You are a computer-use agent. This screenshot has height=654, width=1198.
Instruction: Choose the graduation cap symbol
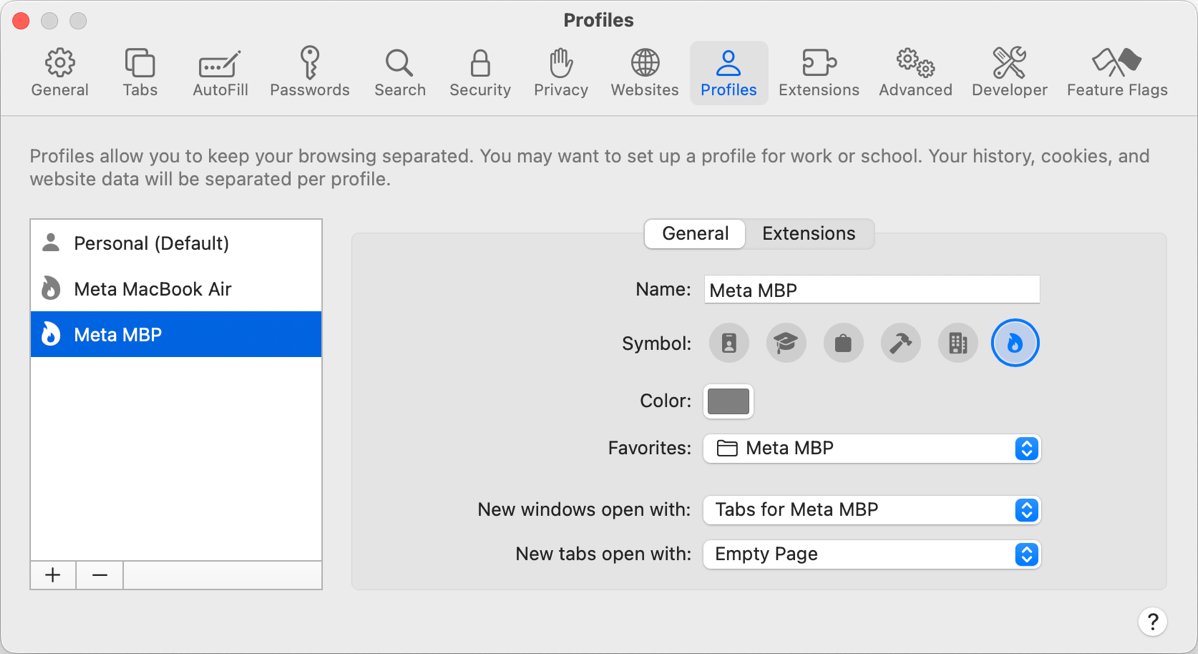coord(786,343)
